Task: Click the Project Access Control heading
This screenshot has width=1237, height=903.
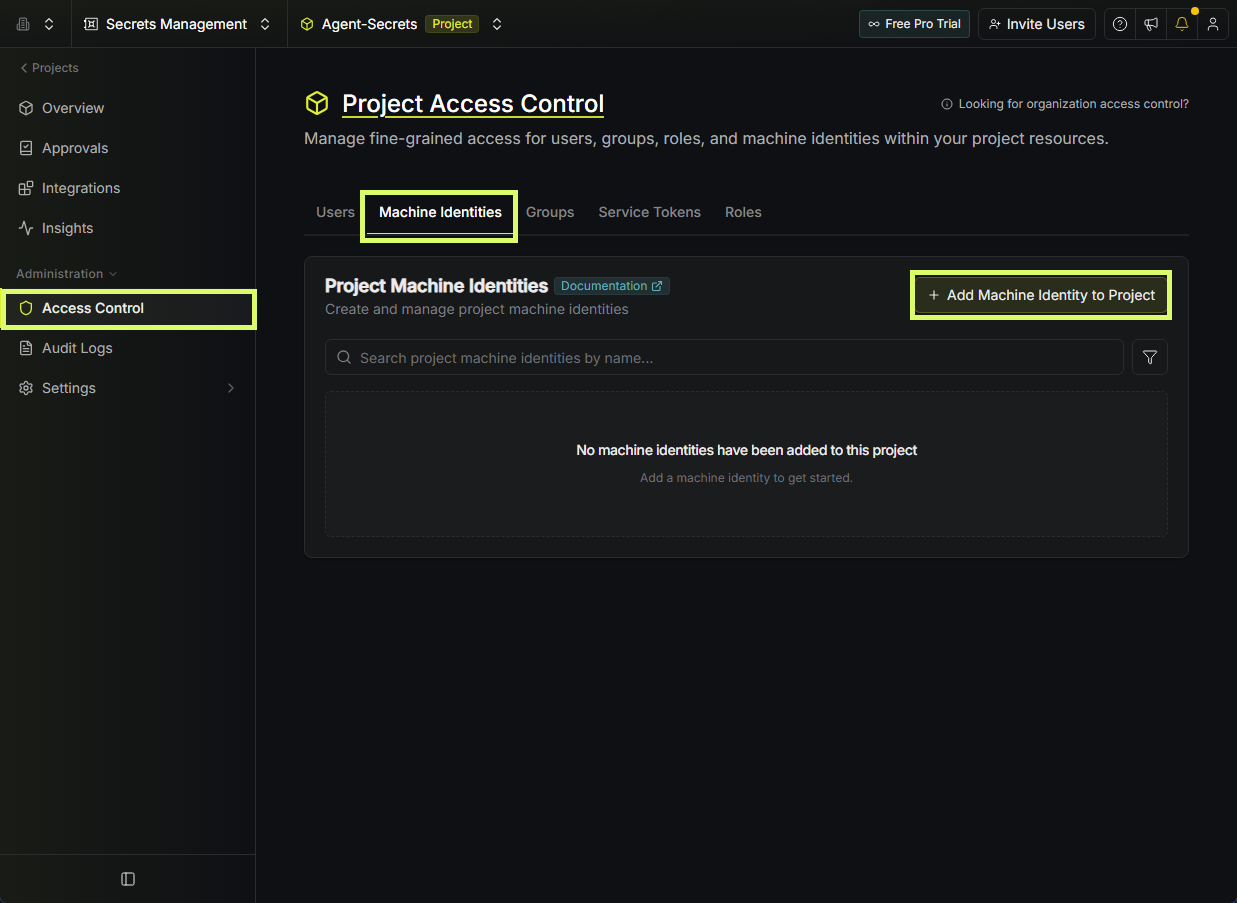Action: (x=473, y=104)
